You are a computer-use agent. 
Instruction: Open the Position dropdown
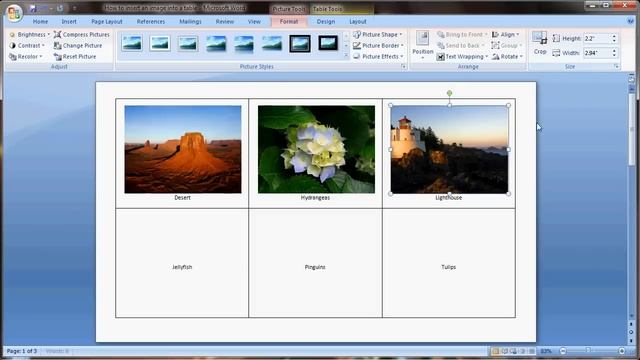(422, 45)
